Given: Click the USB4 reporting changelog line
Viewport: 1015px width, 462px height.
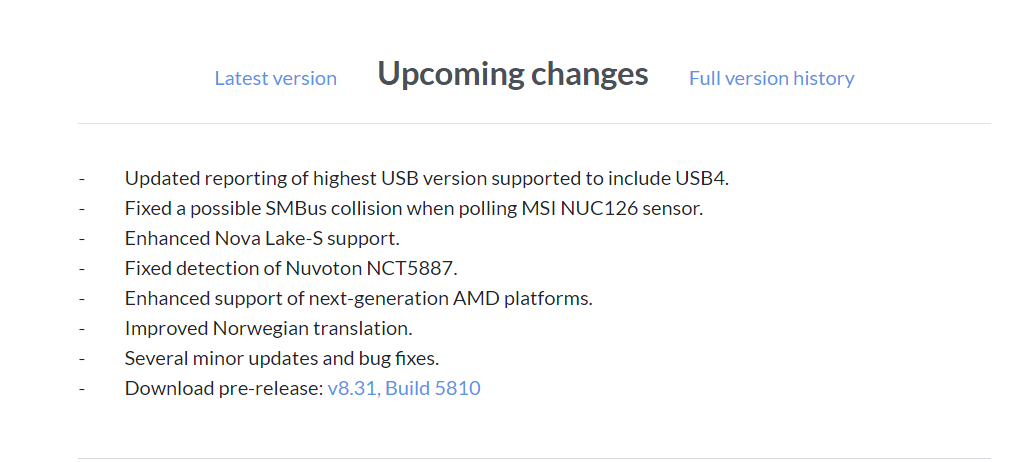Looking at the screenshot, I should tap(427, 179).
